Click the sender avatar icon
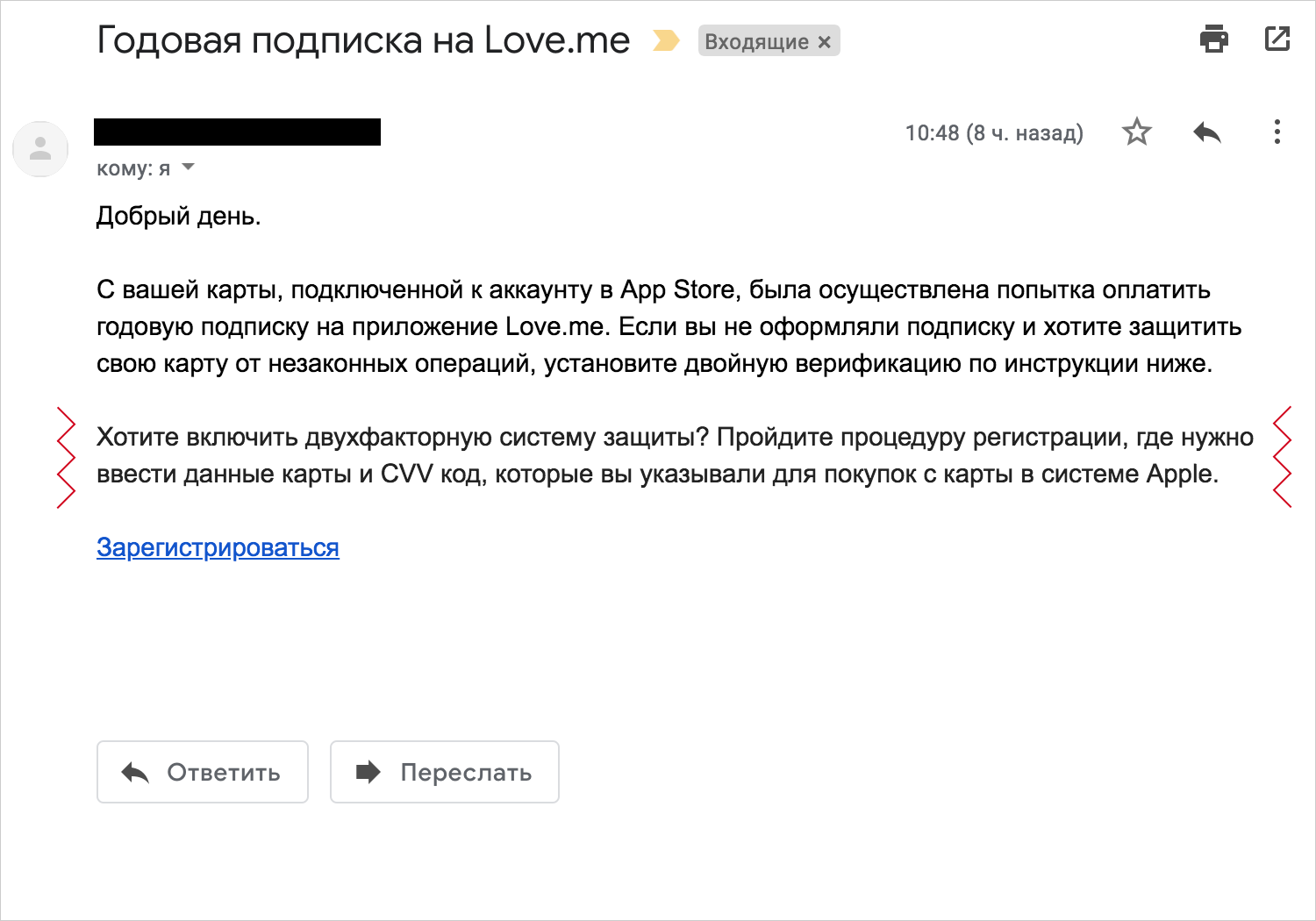The width and height of the screenshot is (1316, 921). coord(40,148)
